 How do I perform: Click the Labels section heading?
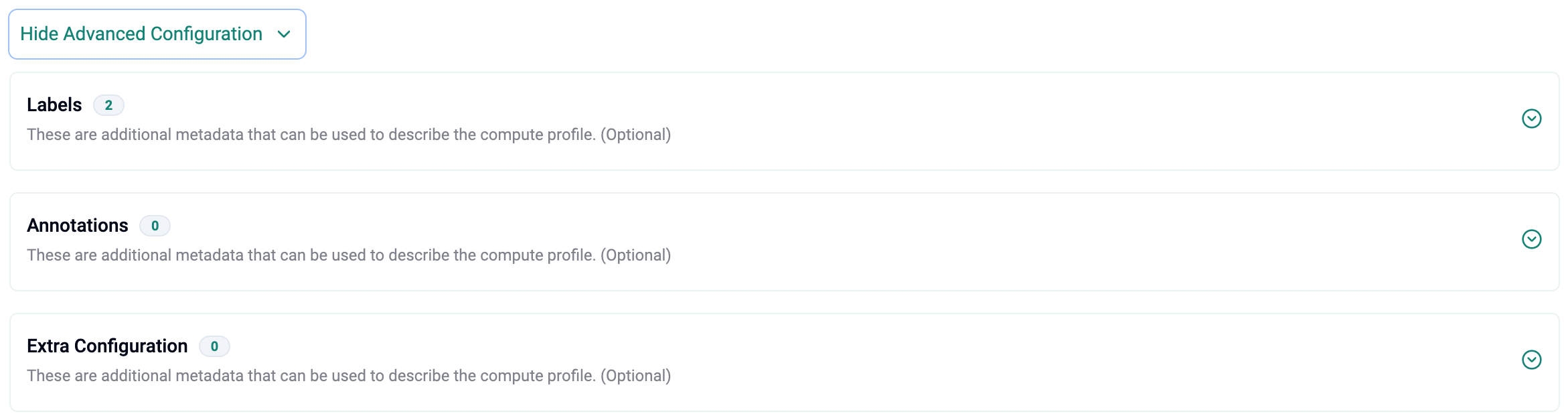tap(54, 105)
